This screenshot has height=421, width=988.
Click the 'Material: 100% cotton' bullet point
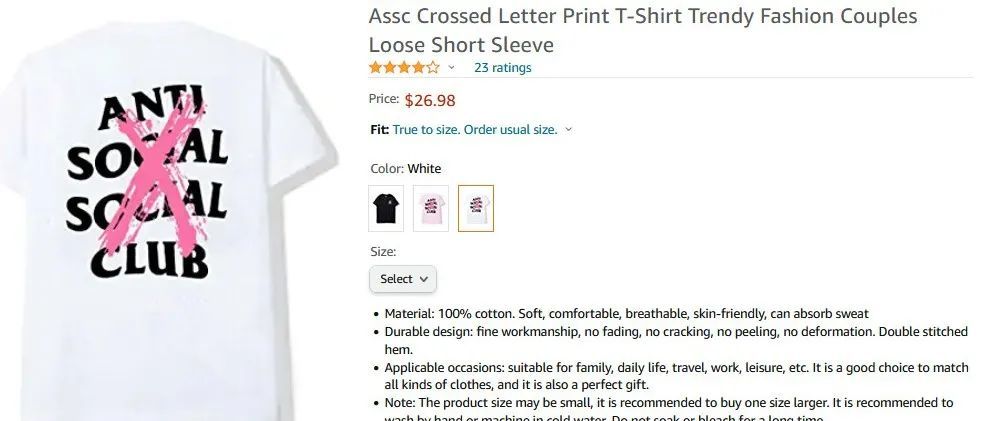click(x=626, y=313)
